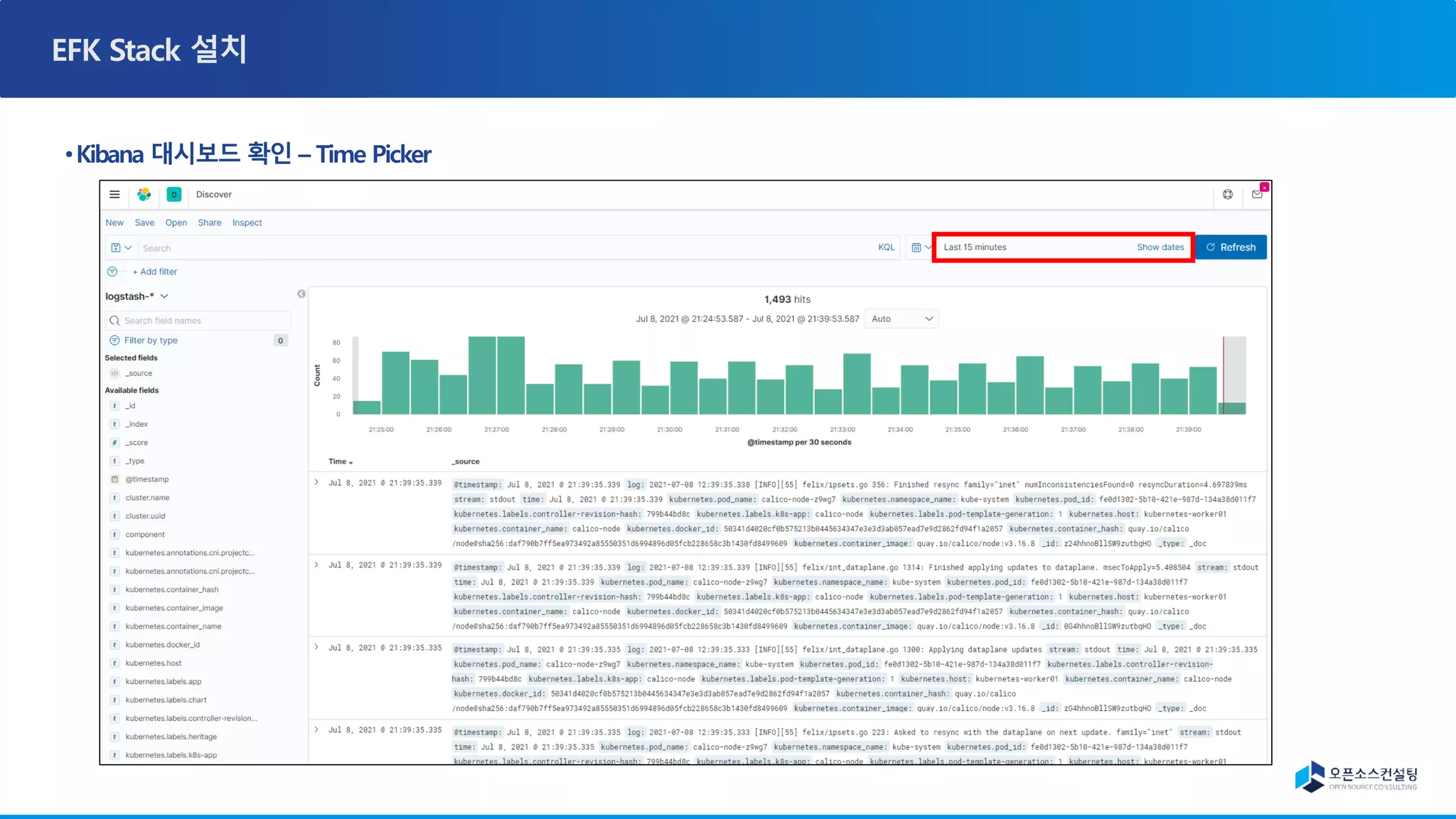Click Show dates link
This screenshot has width=1456, height=819.
click(1160, 247)
